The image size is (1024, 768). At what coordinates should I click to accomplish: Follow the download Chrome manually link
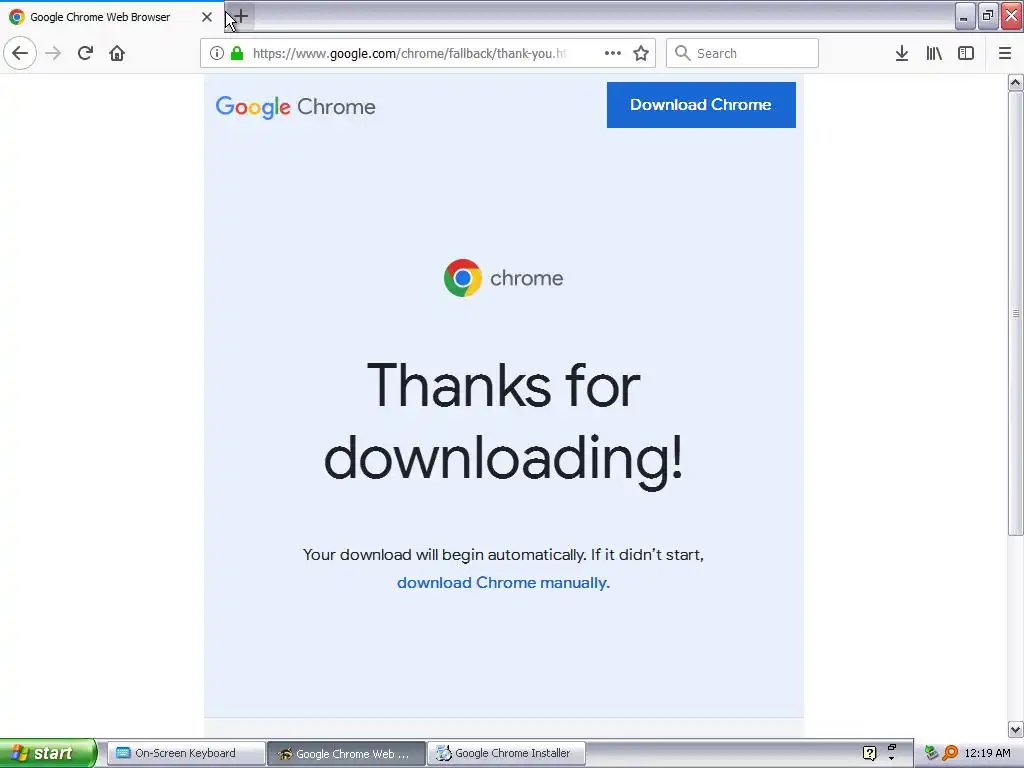504,583
